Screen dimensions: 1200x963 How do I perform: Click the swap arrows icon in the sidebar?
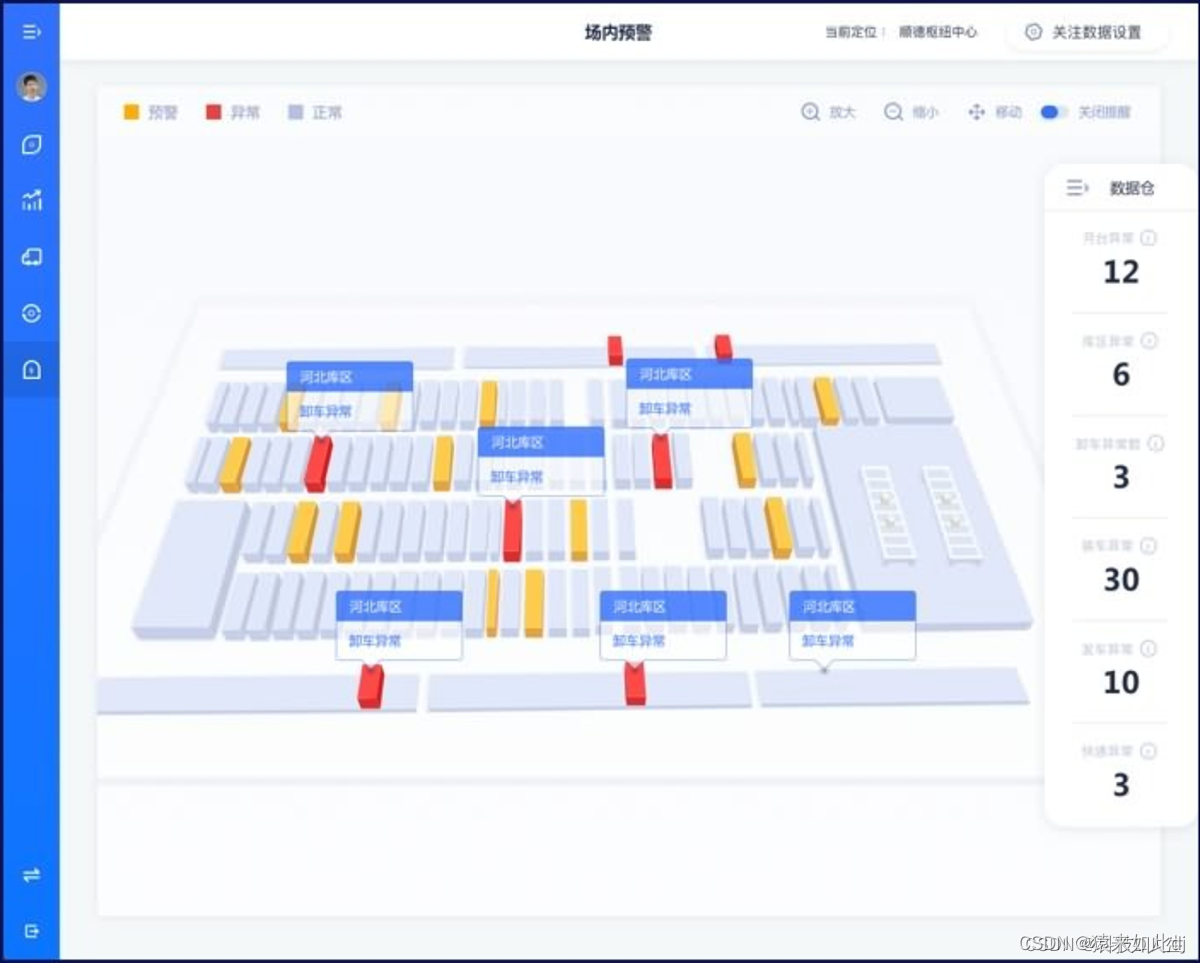point(31,875)
